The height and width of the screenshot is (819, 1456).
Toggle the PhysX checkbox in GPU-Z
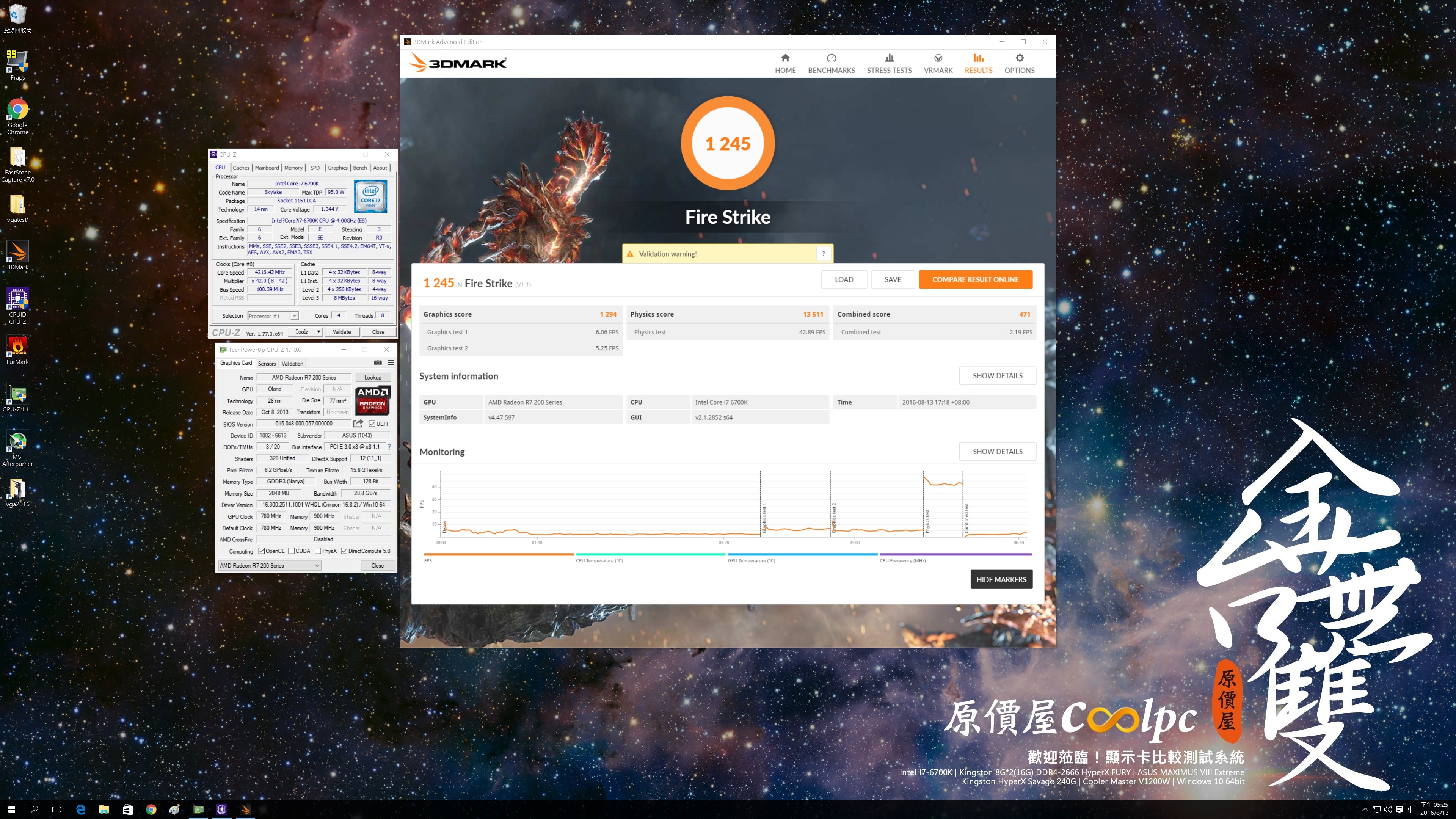(x=318, y=551)
